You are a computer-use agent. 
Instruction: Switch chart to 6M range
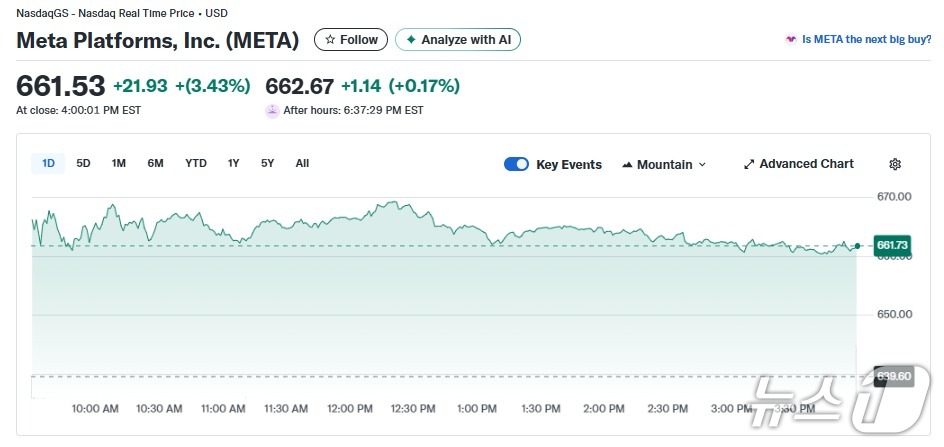[x=155, y=163]
